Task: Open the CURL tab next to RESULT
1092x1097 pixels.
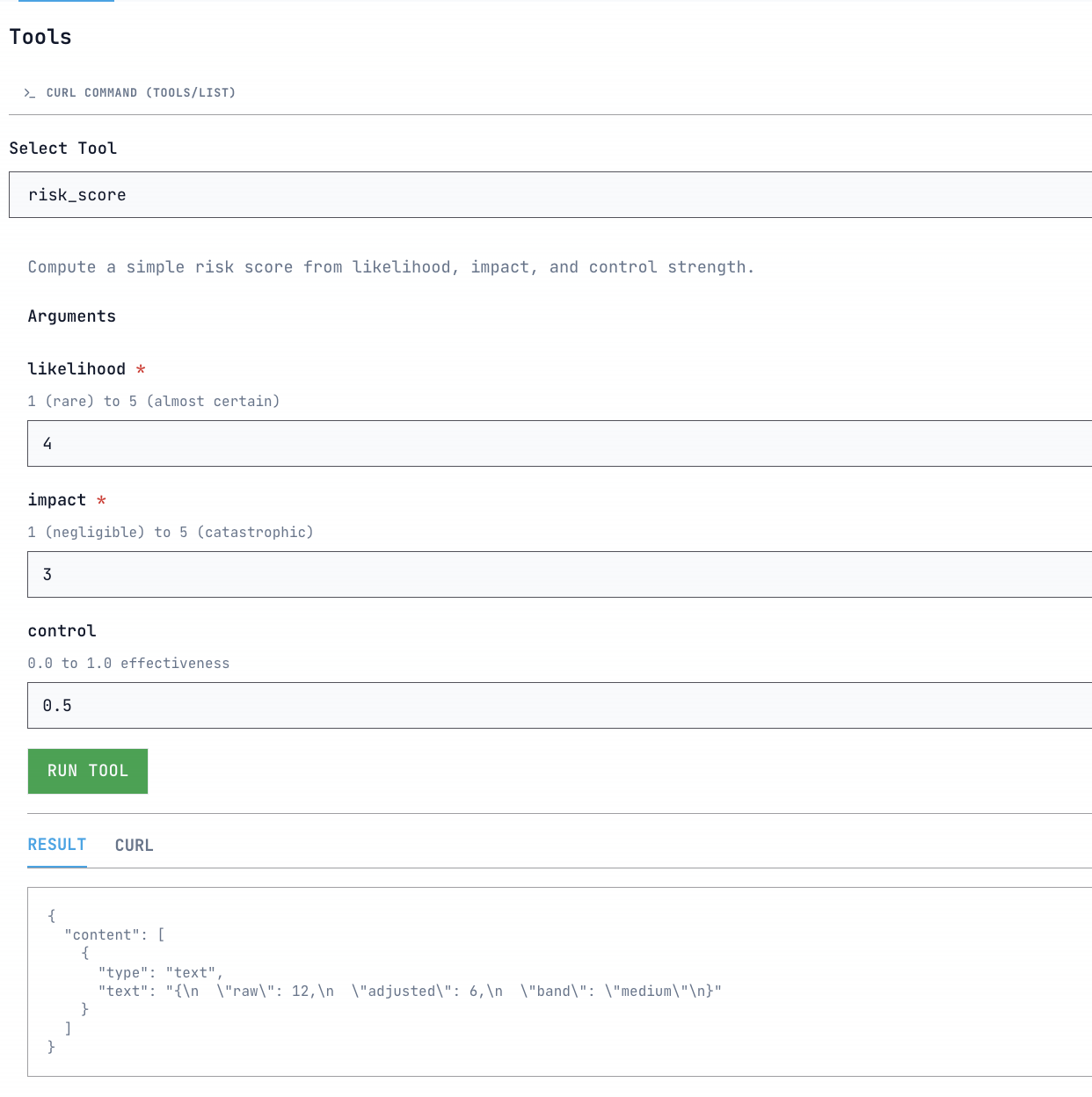Action: click(x=134, y=846)
